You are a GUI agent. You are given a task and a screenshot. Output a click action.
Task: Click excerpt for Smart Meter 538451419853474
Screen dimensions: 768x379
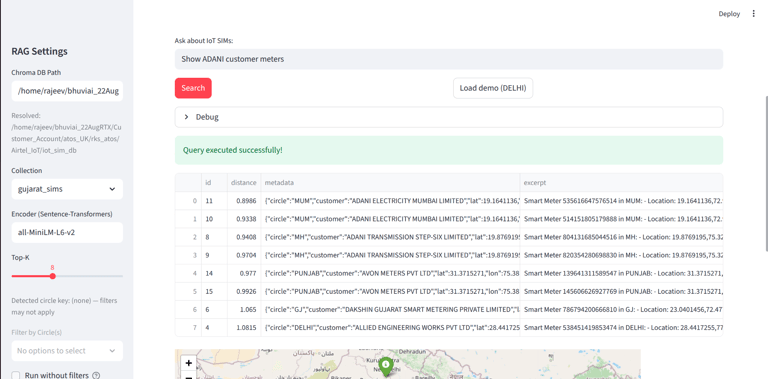[x=621, y=328]
